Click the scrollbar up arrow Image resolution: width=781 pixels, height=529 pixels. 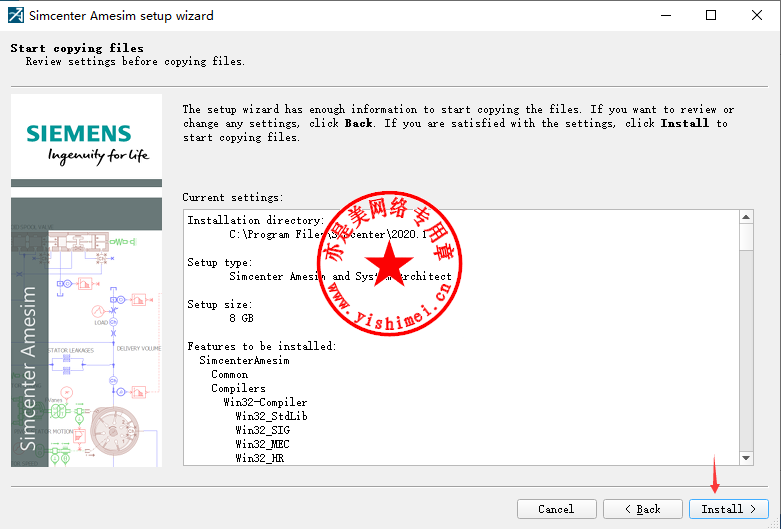(746, 217)
